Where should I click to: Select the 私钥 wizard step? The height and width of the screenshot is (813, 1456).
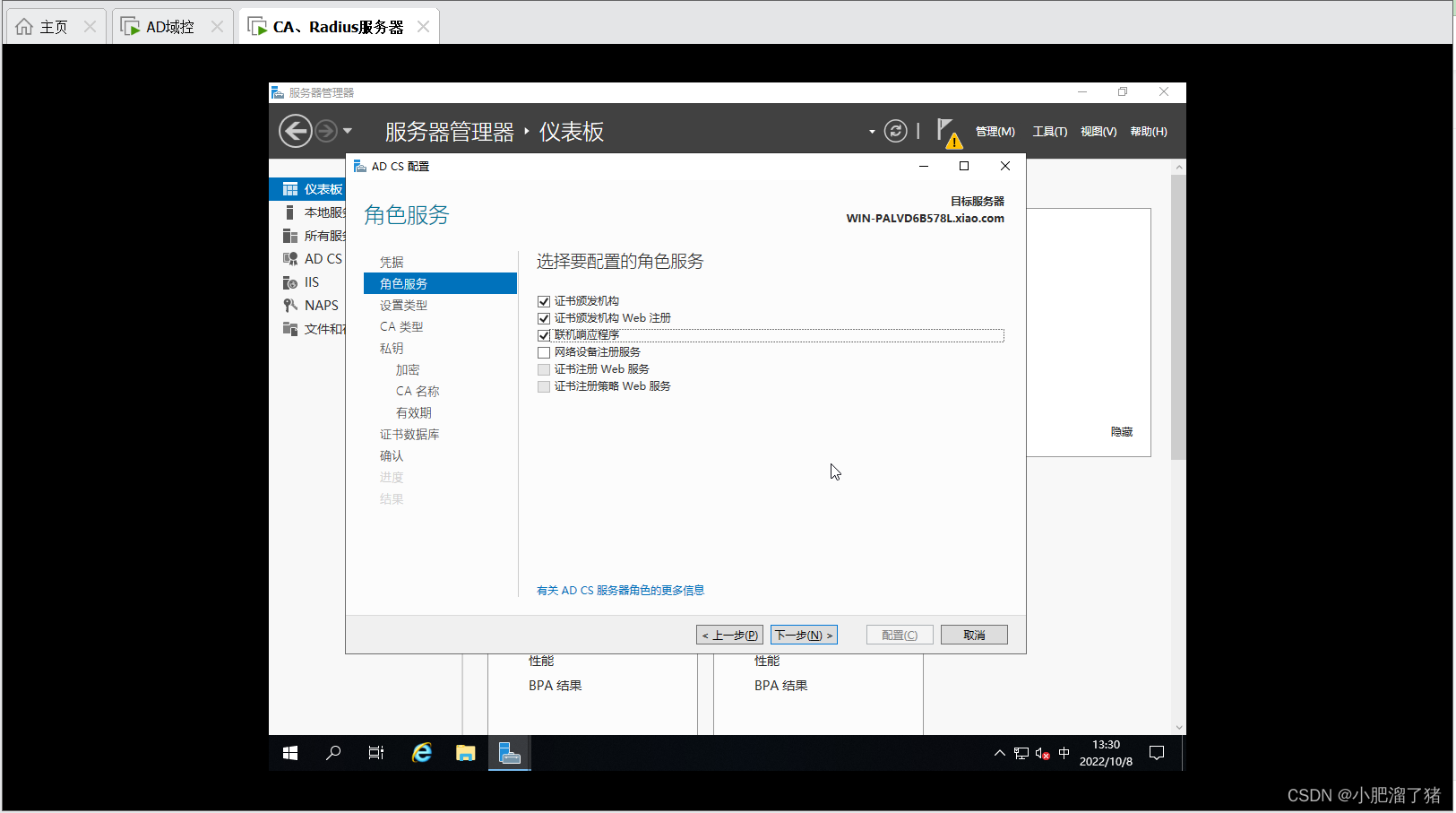tap(392, 348)
